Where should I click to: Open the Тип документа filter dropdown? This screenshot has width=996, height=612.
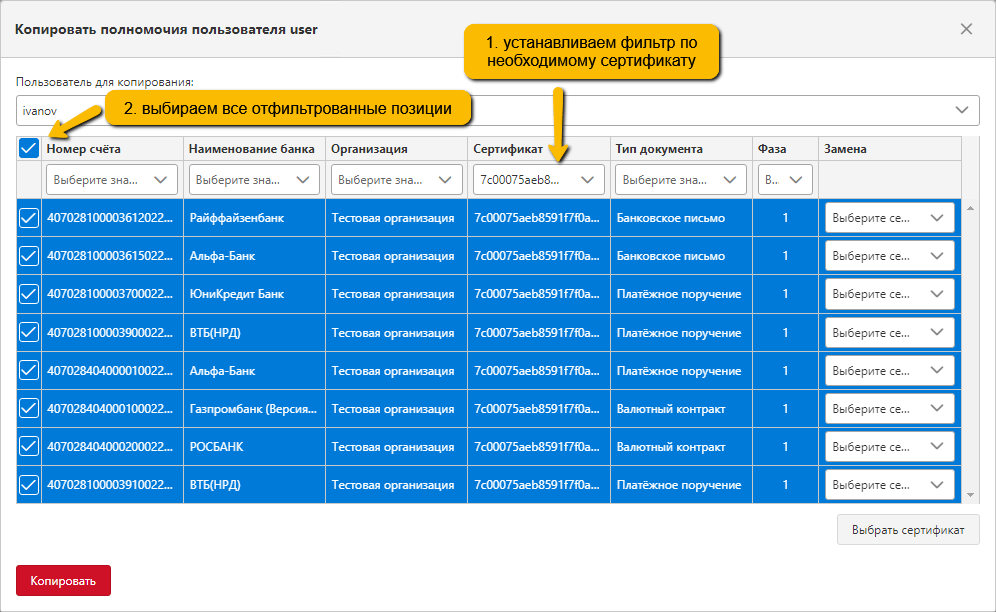(680, 180)
